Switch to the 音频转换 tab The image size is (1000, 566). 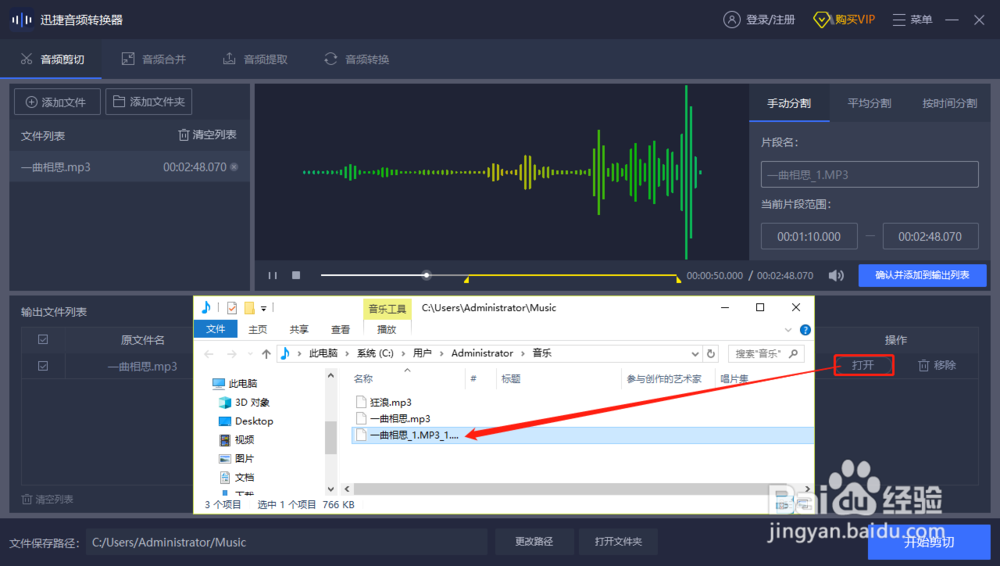click(x=357, y=59)
